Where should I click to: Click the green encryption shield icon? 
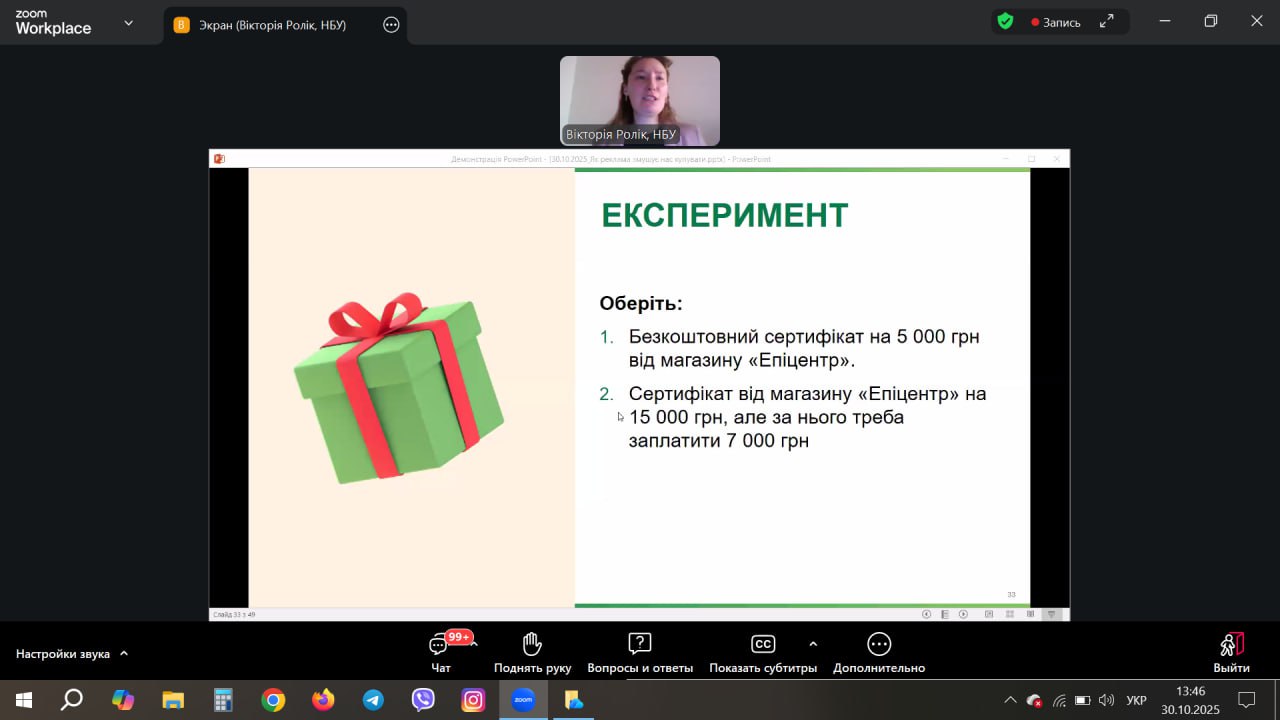pyautogui.click(x=1005, y=21)
